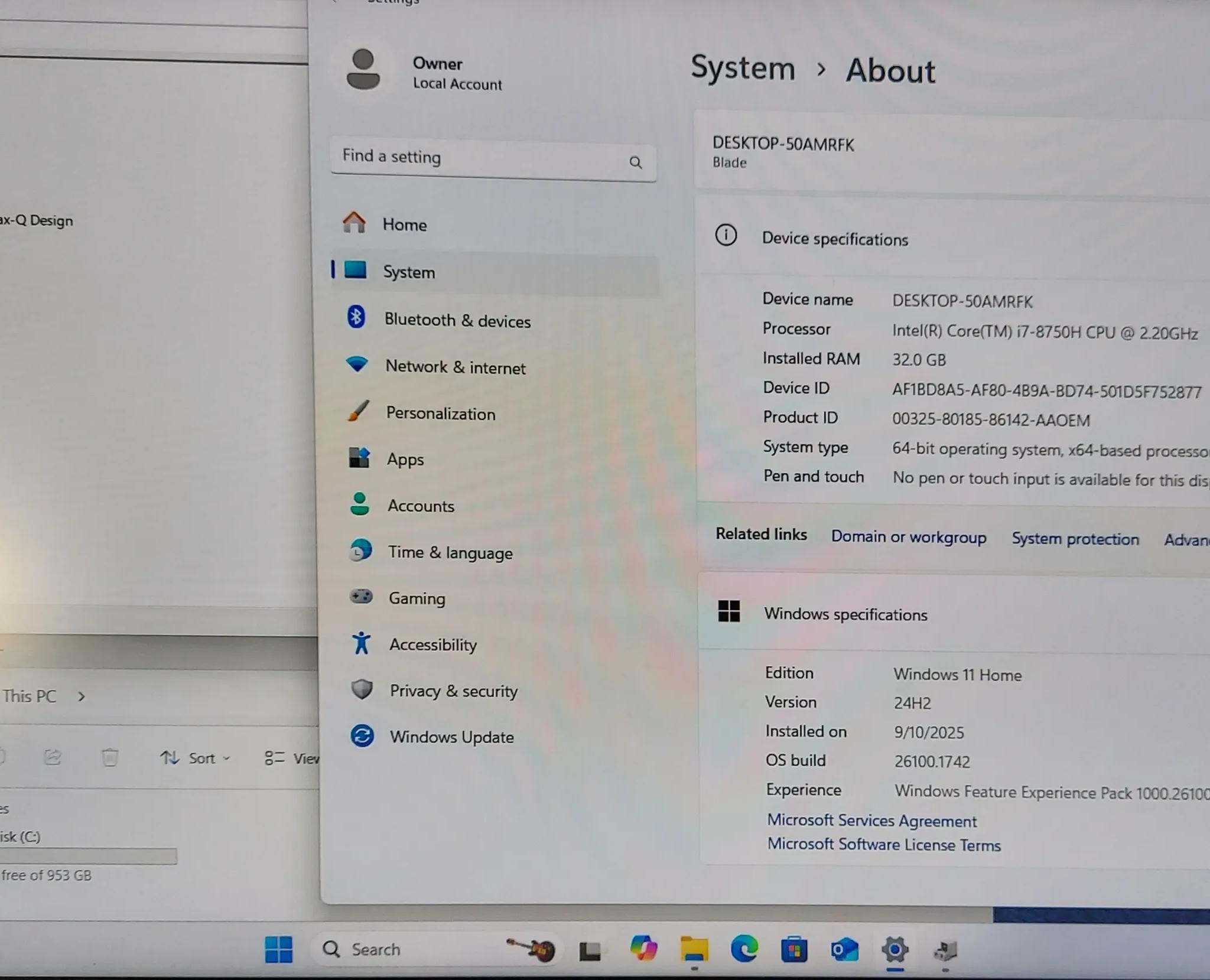Collapse the Device specifications section header

tap(952, 237)
